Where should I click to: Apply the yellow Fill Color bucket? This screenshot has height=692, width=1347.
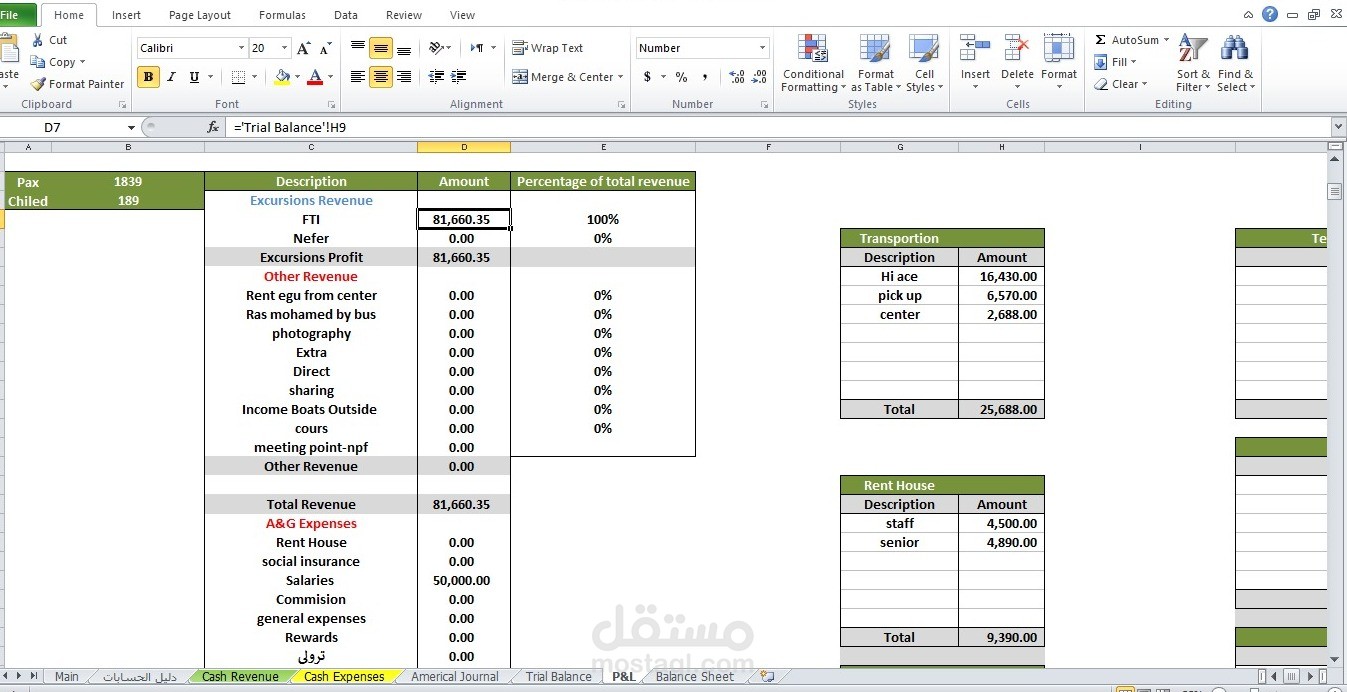click(282, 77)
